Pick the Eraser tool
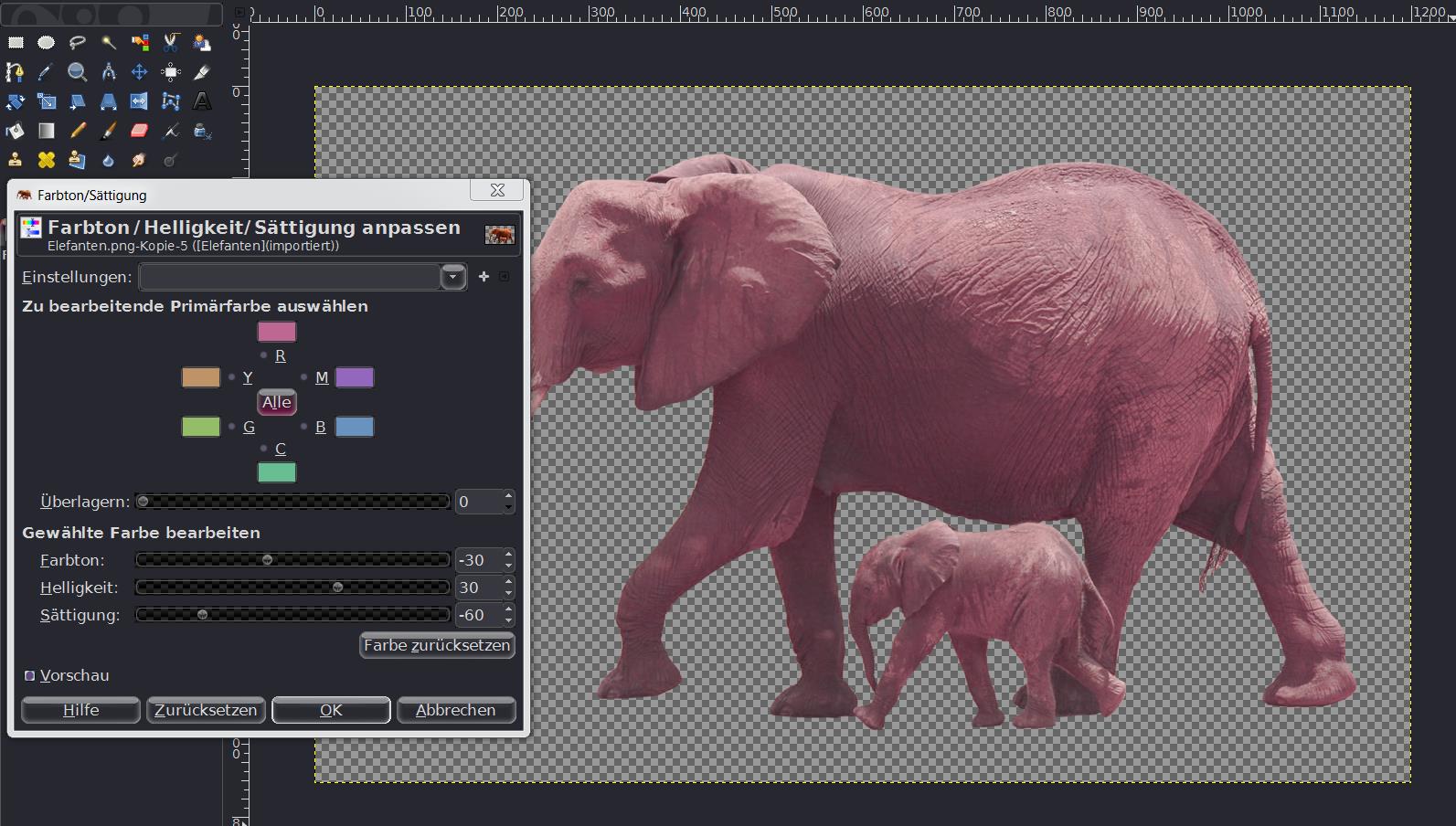 point(139,131)
